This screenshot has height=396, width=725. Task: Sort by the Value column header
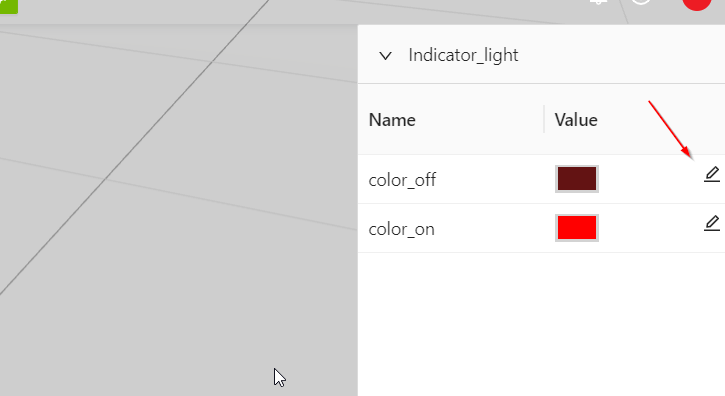click(x=576, y=120)
